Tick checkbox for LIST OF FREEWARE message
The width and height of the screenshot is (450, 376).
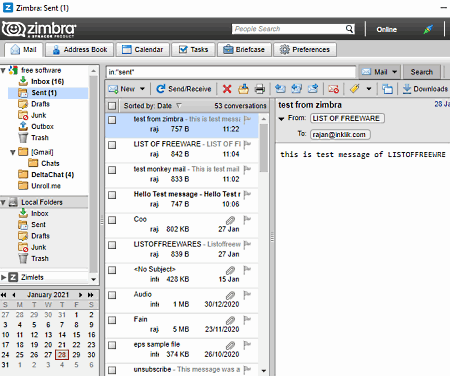click(112, 145)
